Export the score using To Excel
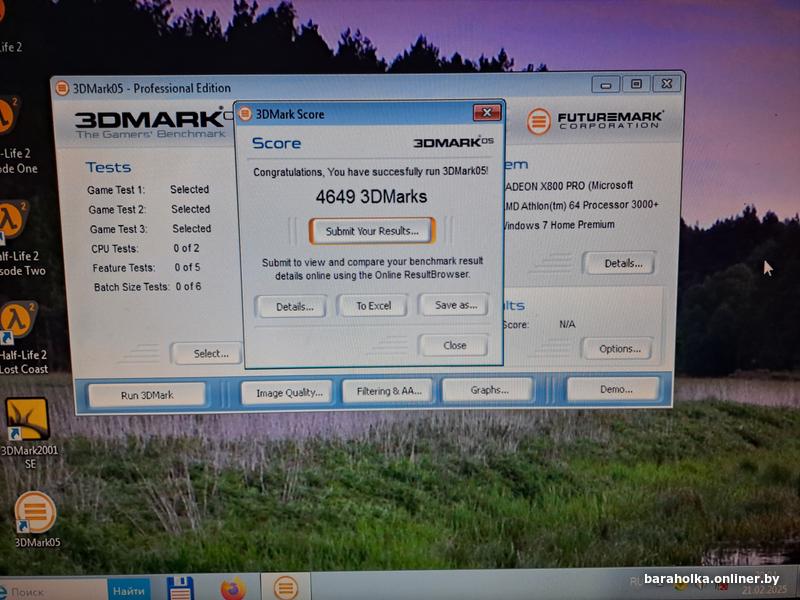800x600 pixels. (373, 306)
